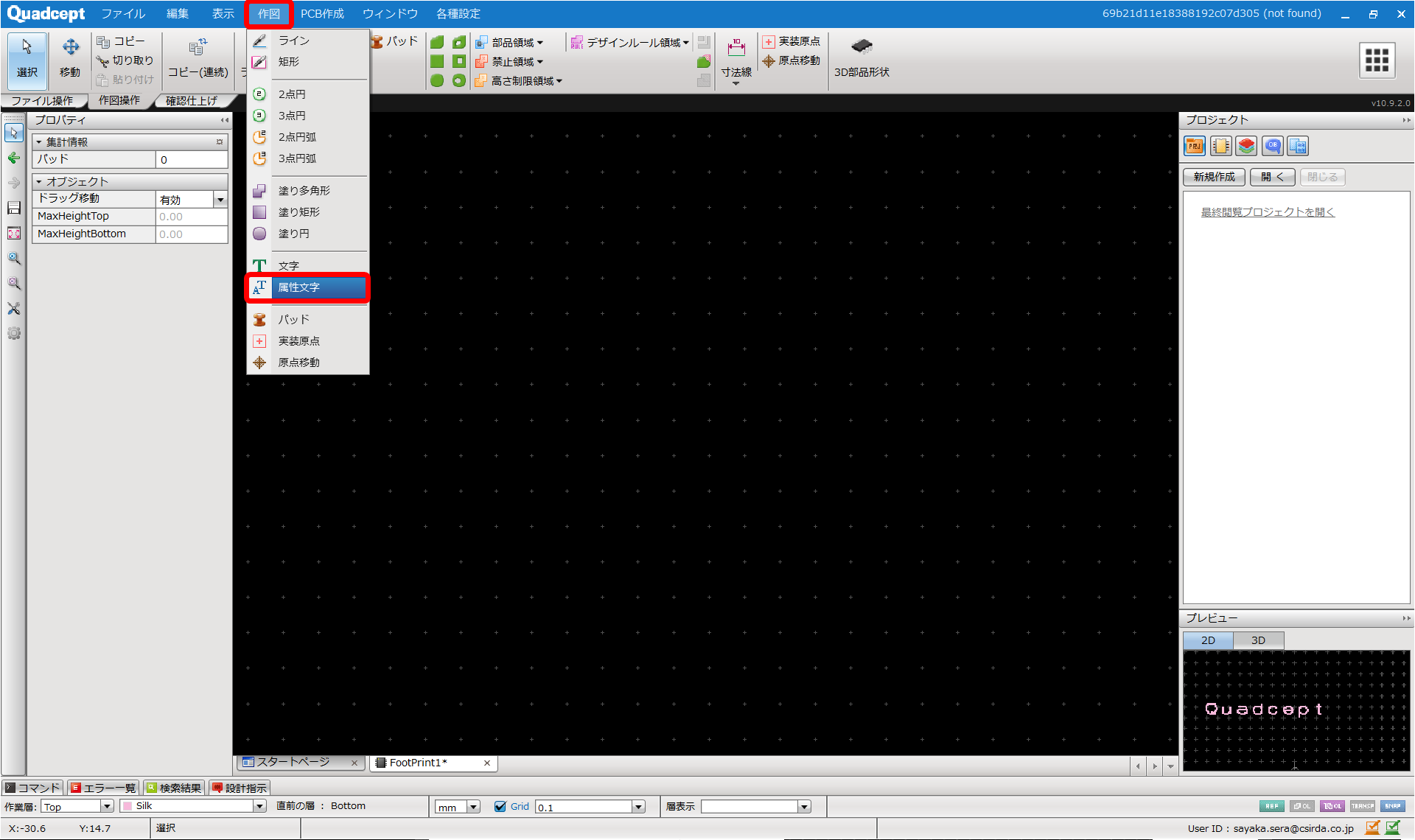1415x840 pixels.
Task: Open the 作業層 Top layer dropdown
Action: 107,806
